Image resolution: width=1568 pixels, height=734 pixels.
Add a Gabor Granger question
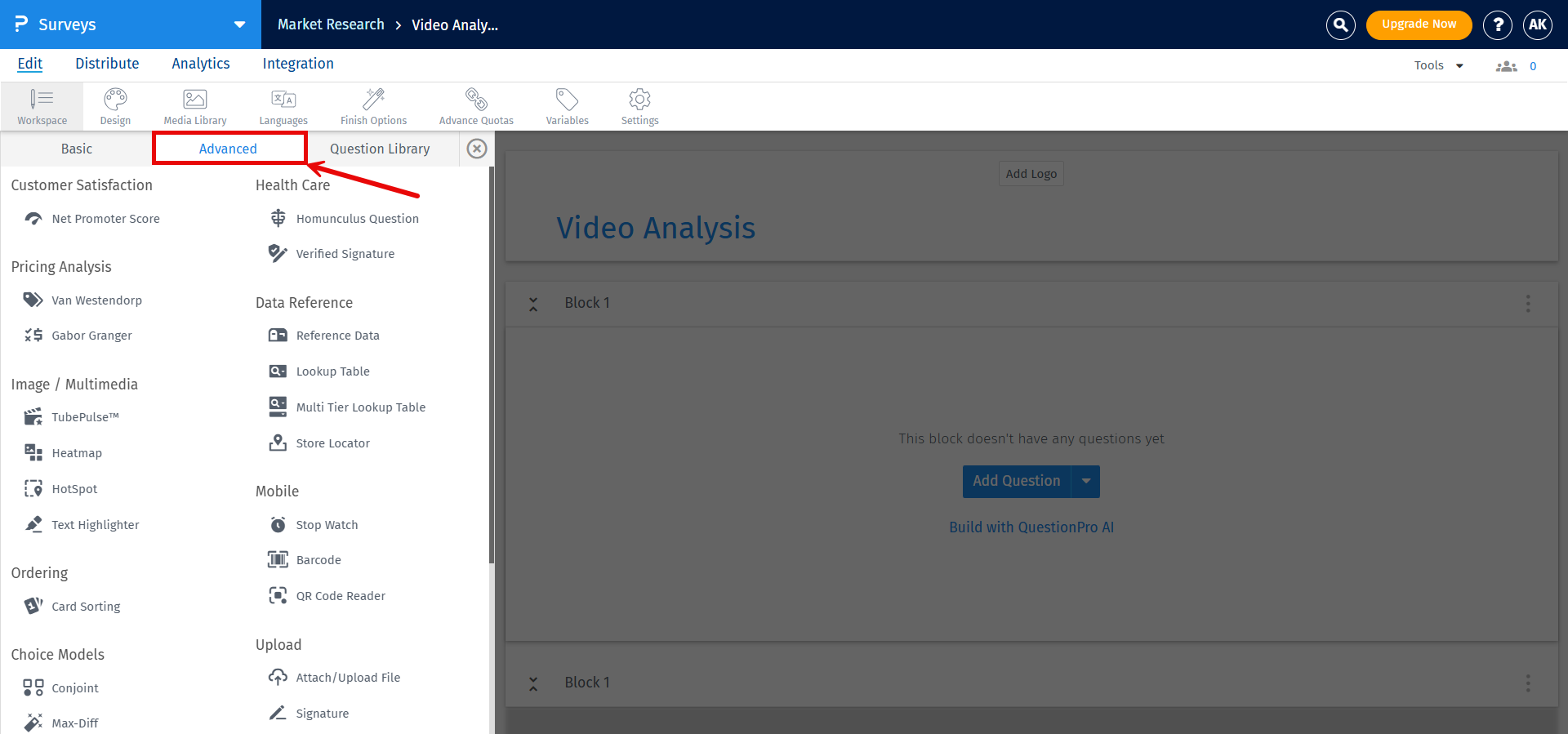coord(78,336)
